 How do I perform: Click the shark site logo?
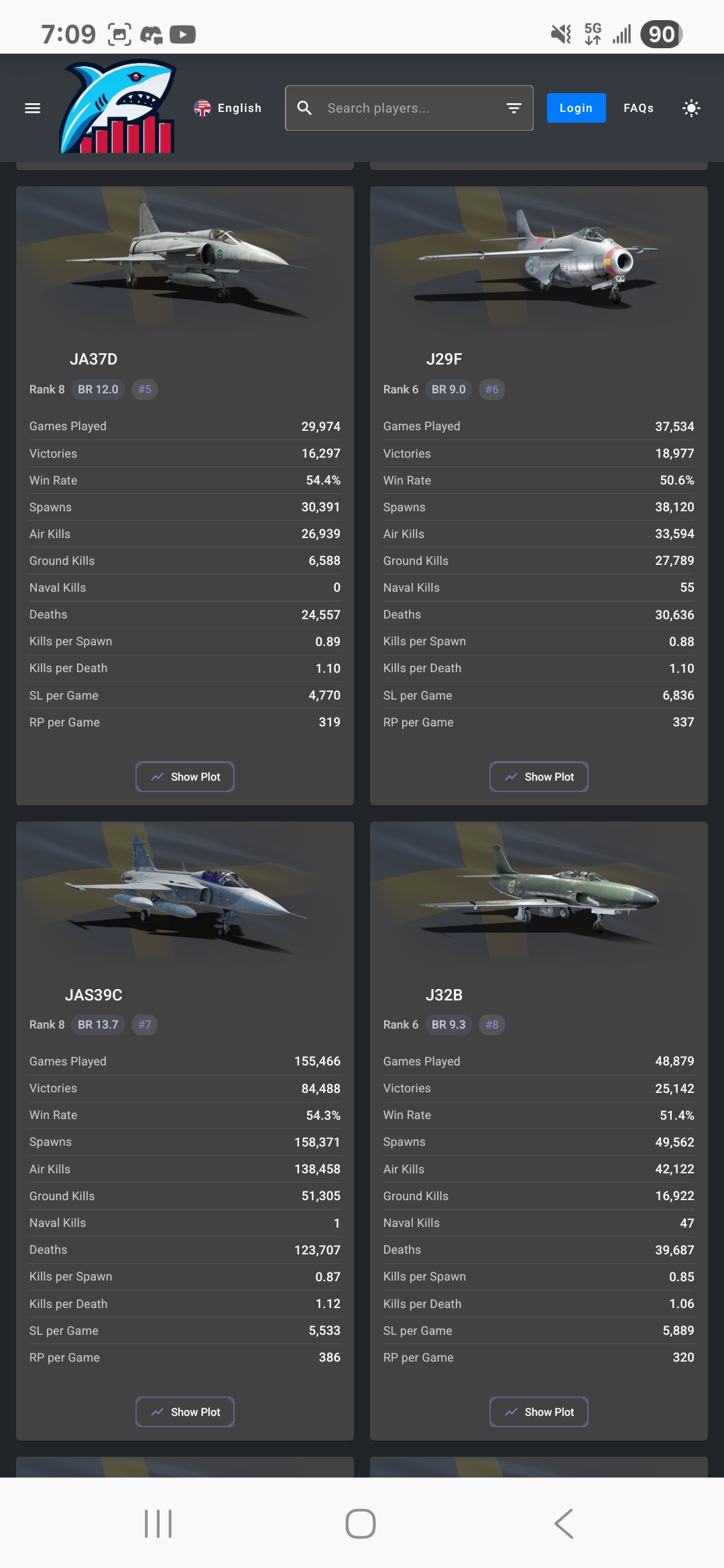coord(118,107)
